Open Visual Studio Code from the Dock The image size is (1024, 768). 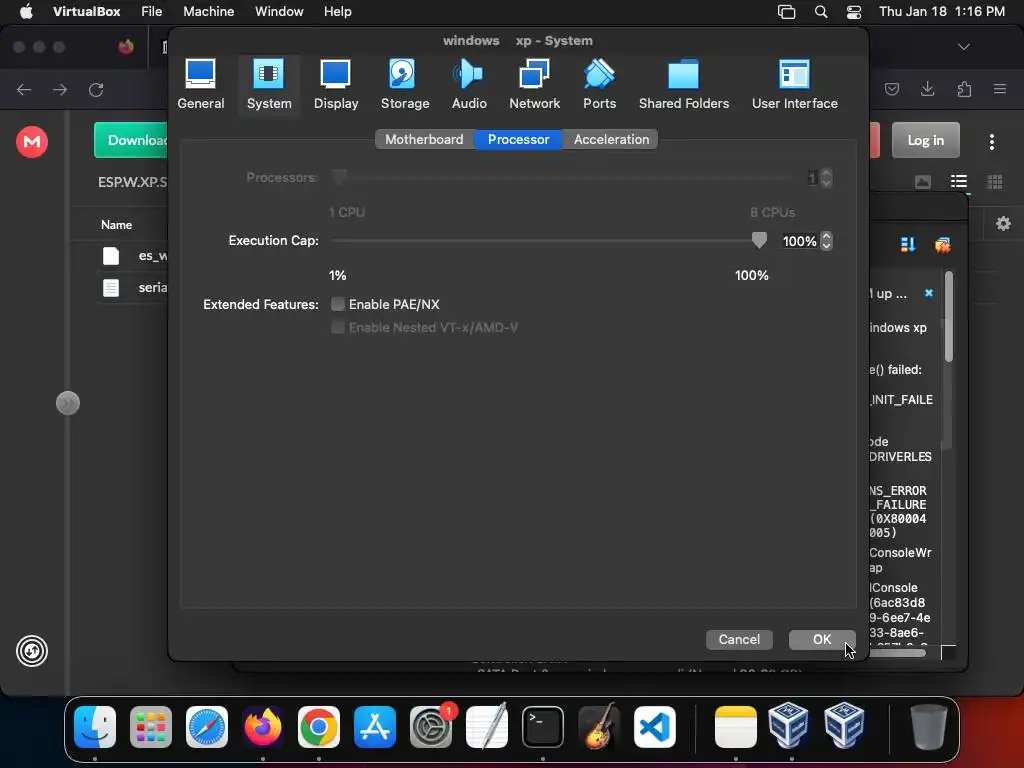click(654, 726)
